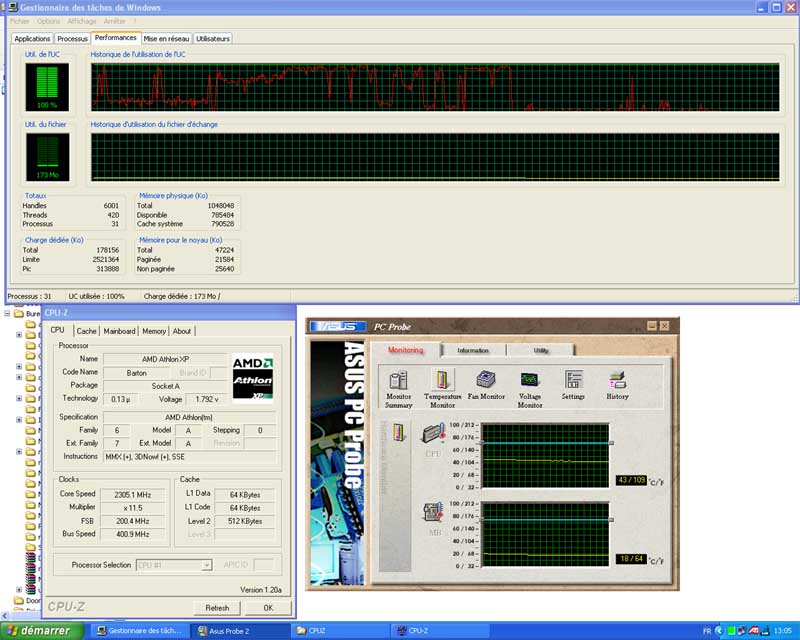Open the Cache tab in CPU-Z

click(86, 331)
